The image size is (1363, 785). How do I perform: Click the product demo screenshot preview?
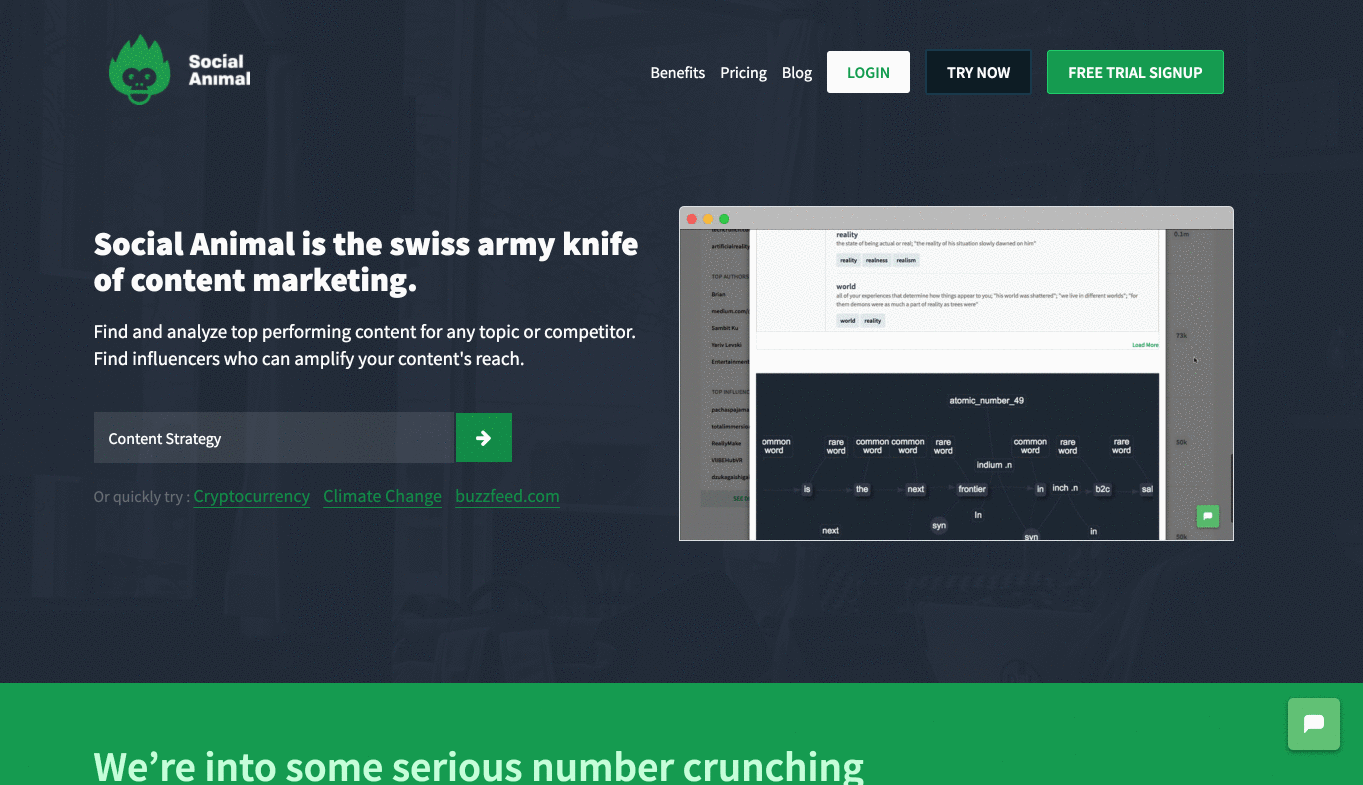[956, 373]
